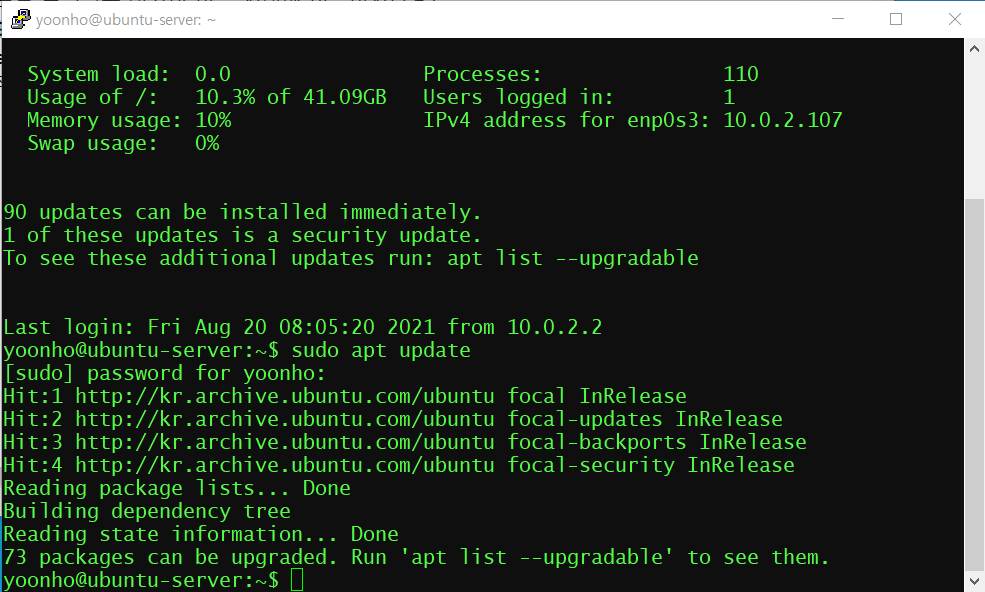Maximize the PuTTY terminal window

coord(896,19)
